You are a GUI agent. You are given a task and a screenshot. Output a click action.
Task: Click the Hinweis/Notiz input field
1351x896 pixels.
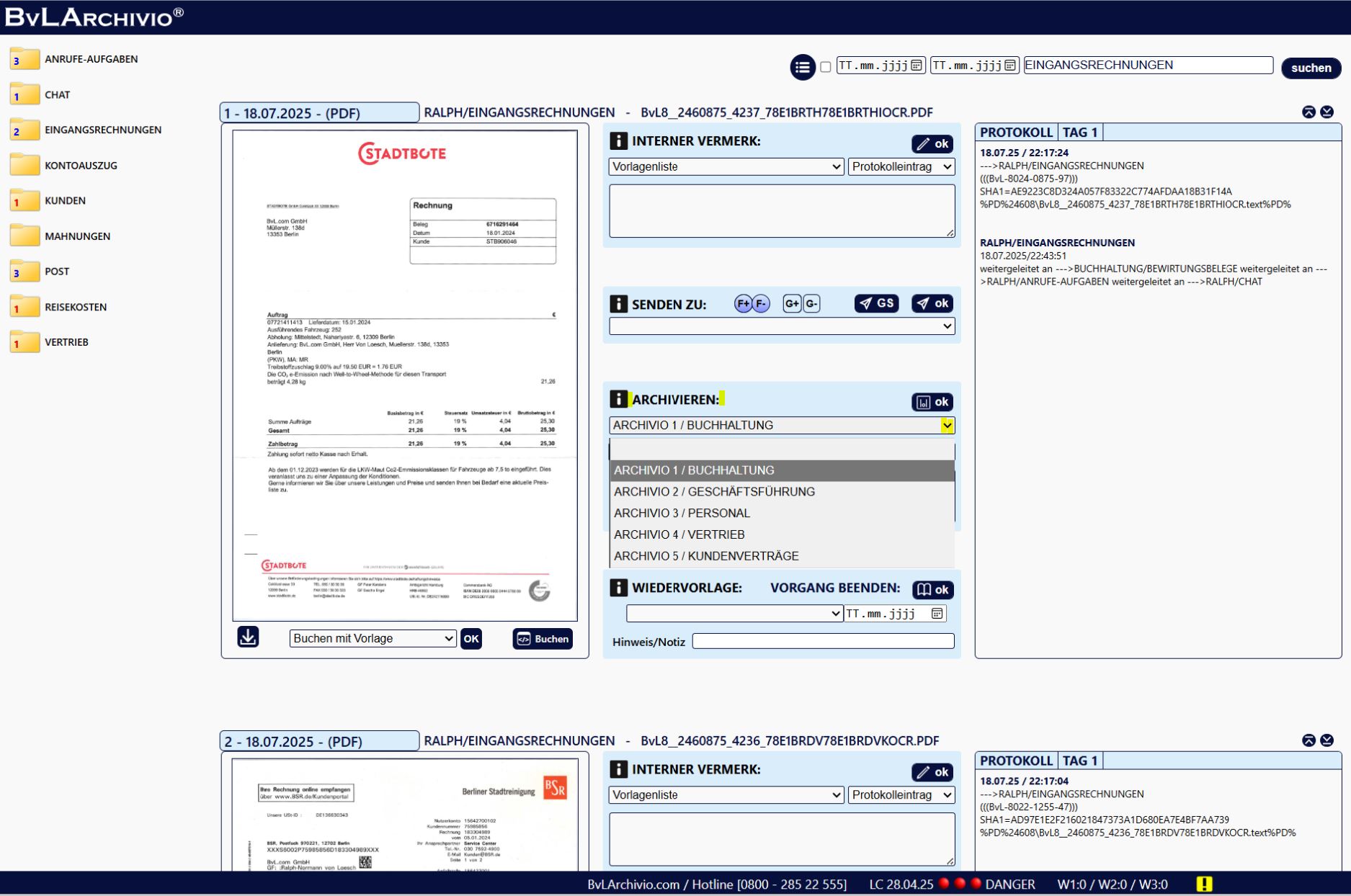(x=823, y=641)
